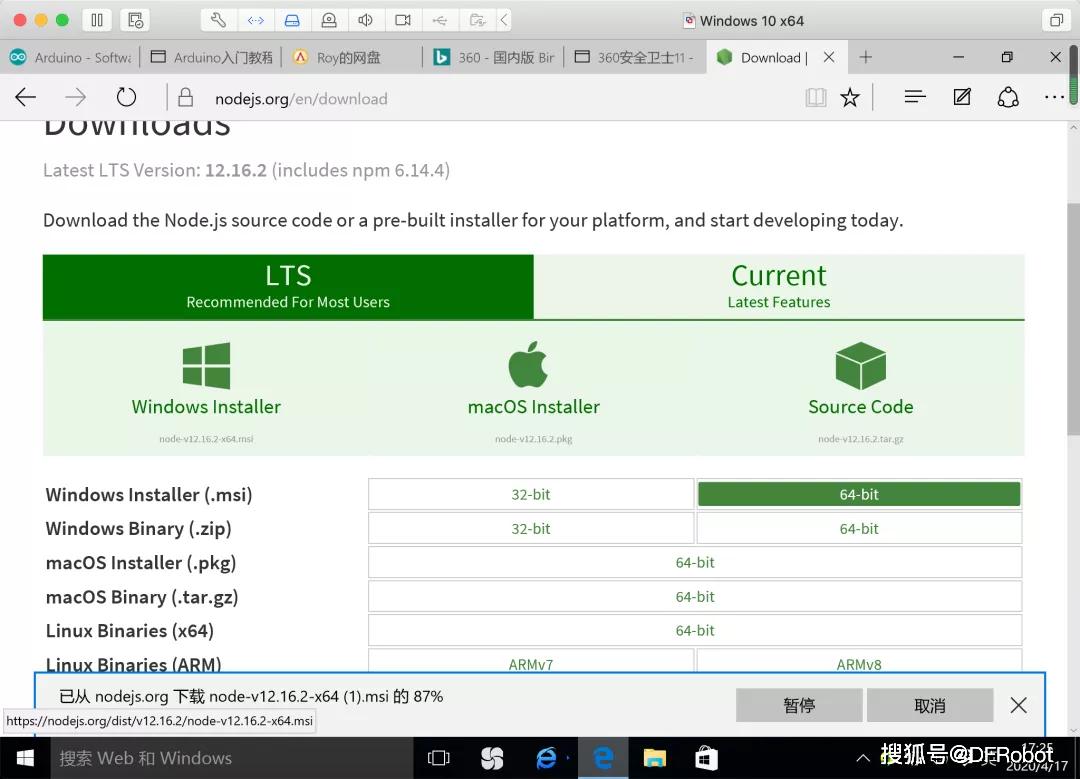Switch to Arduino - Software tab
This screenshot has height=779, width=1080.
tap(70, 57)
